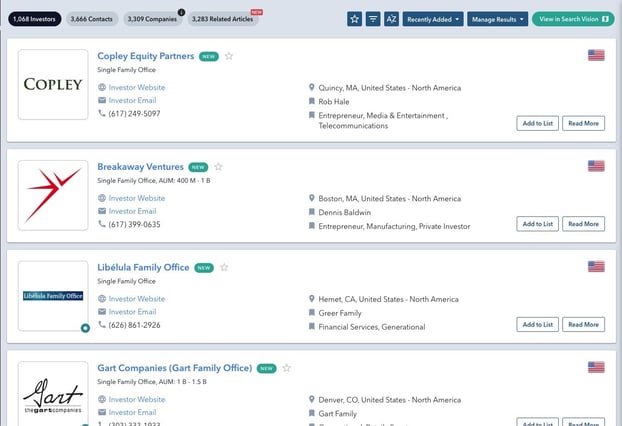
Task: Click bookmark icon beside Greer Family
Action: click(312, 313)
